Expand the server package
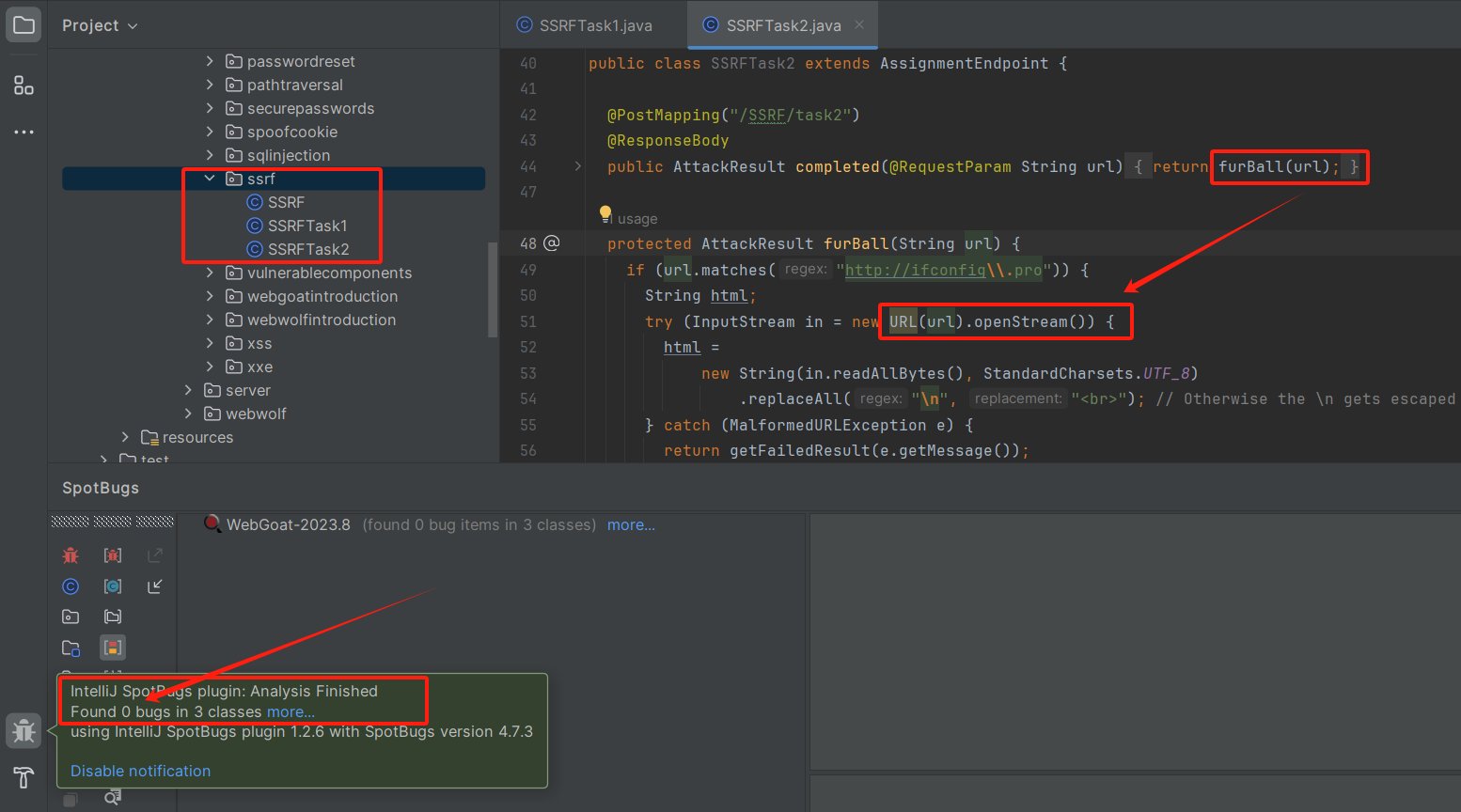The height and width of the screenshot is (812, 1461). click(188, 390)
